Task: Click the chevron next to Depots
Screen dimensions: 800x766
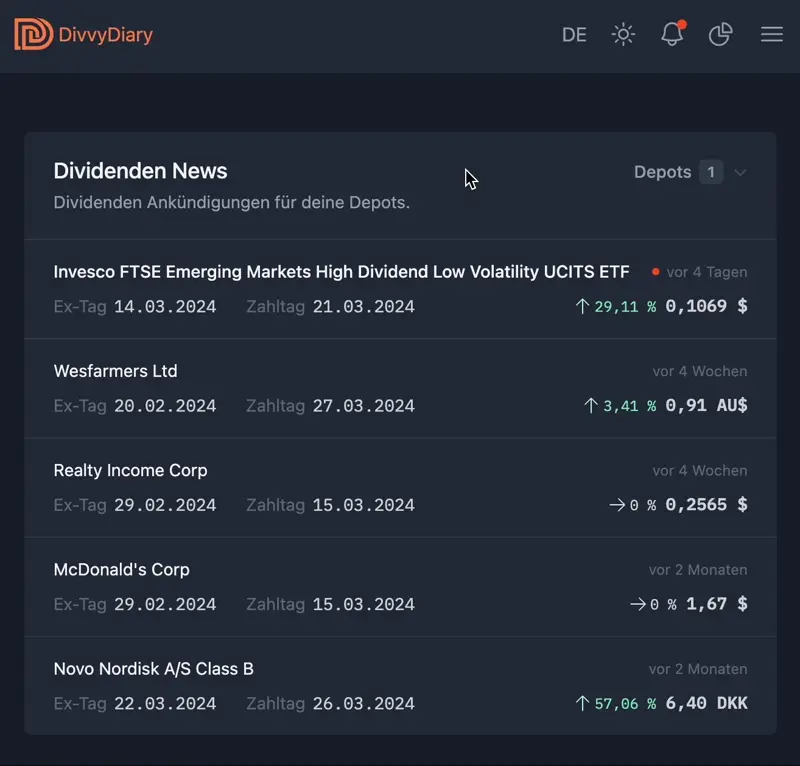Action: point(740,172)
